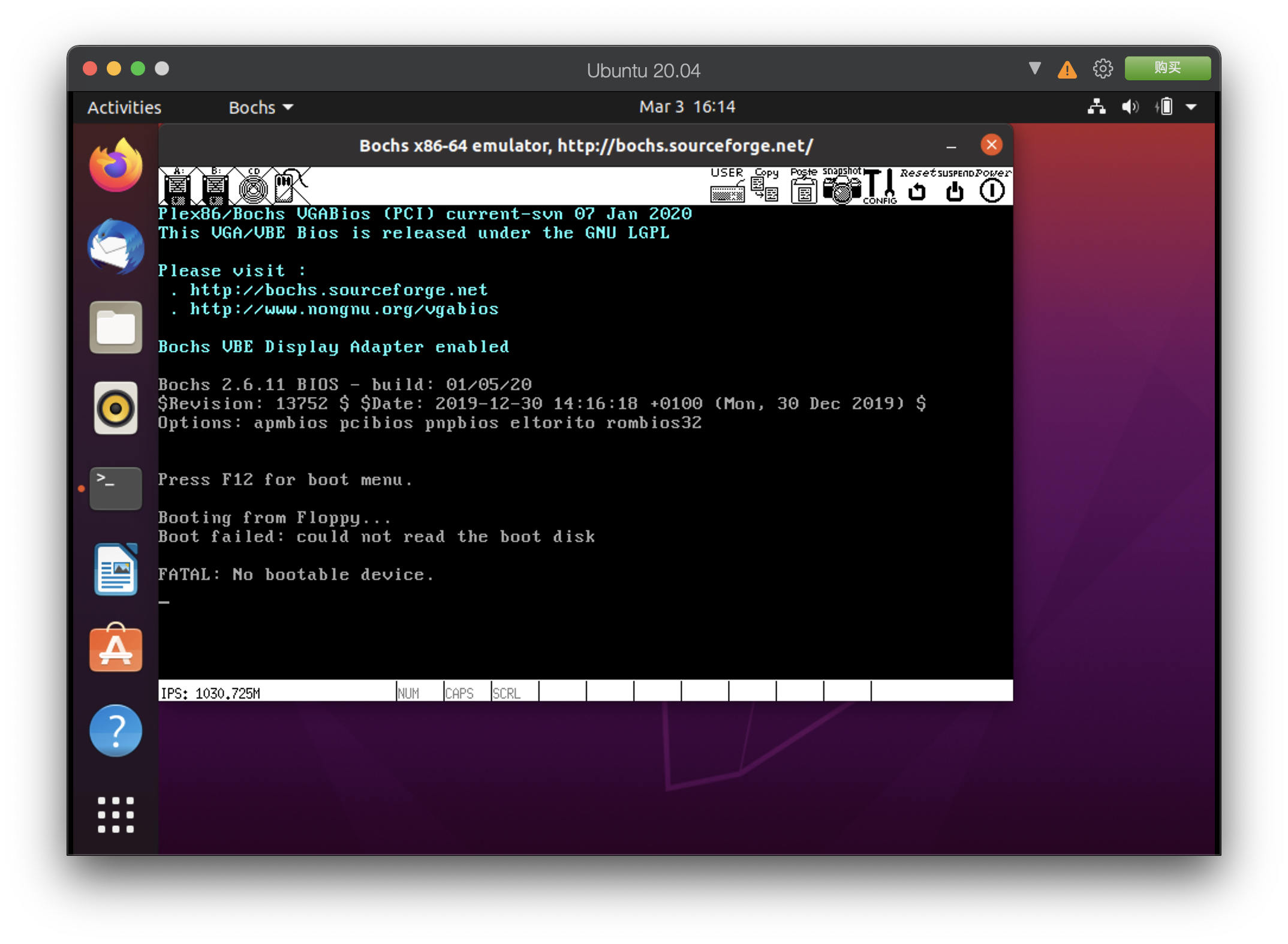Click the 'FATAL: No bootable device.' line
Image resolution: width=1288 pixels, height=944 pixels.
click(x=296, y=575)
